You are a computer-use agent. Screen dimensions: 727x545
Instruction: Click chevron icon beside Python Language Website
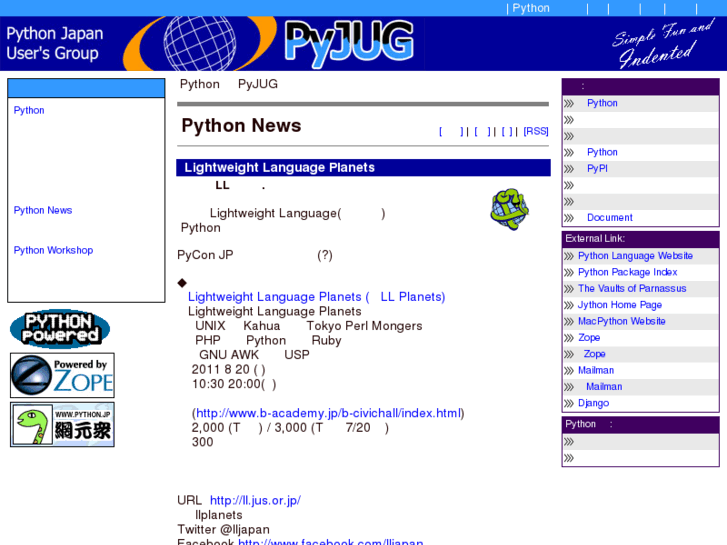tap(569, 256)
